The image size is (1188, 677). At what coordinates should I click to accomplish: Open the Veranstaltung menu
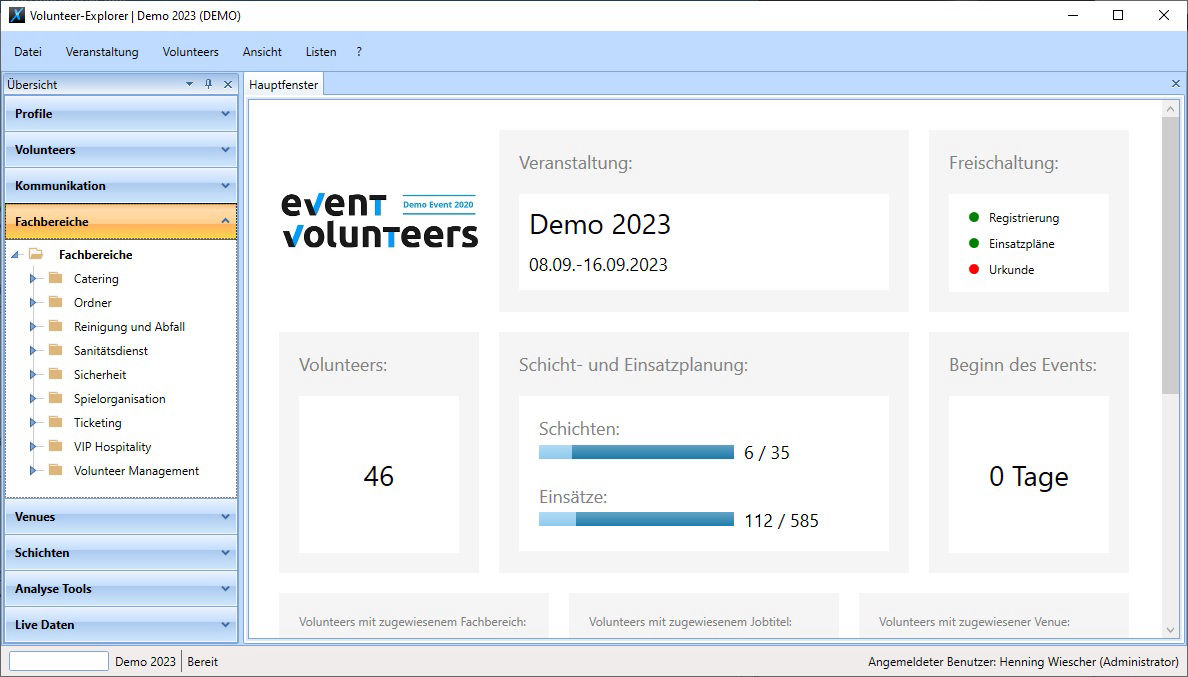[101, 51]
